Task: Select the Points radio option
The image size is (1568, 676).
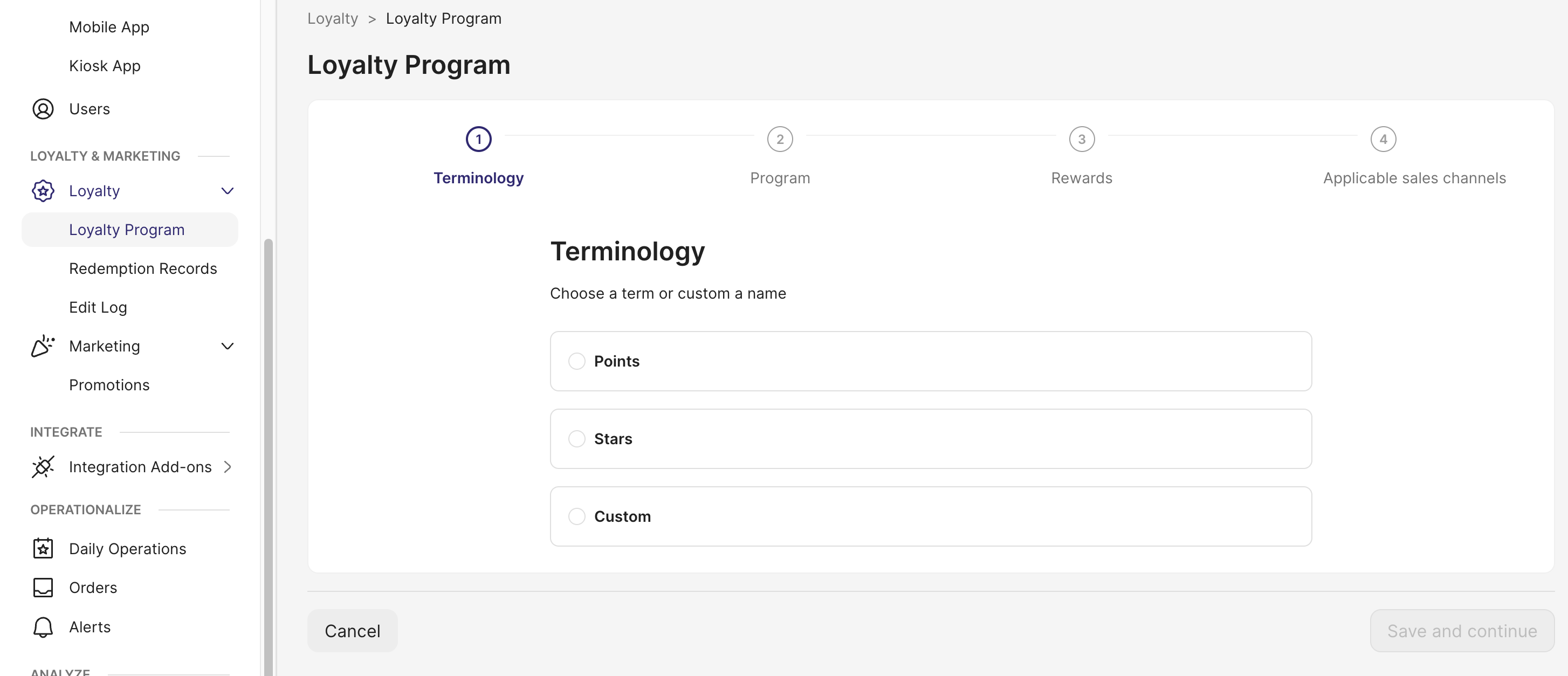Action: click(x=576, y=361)
